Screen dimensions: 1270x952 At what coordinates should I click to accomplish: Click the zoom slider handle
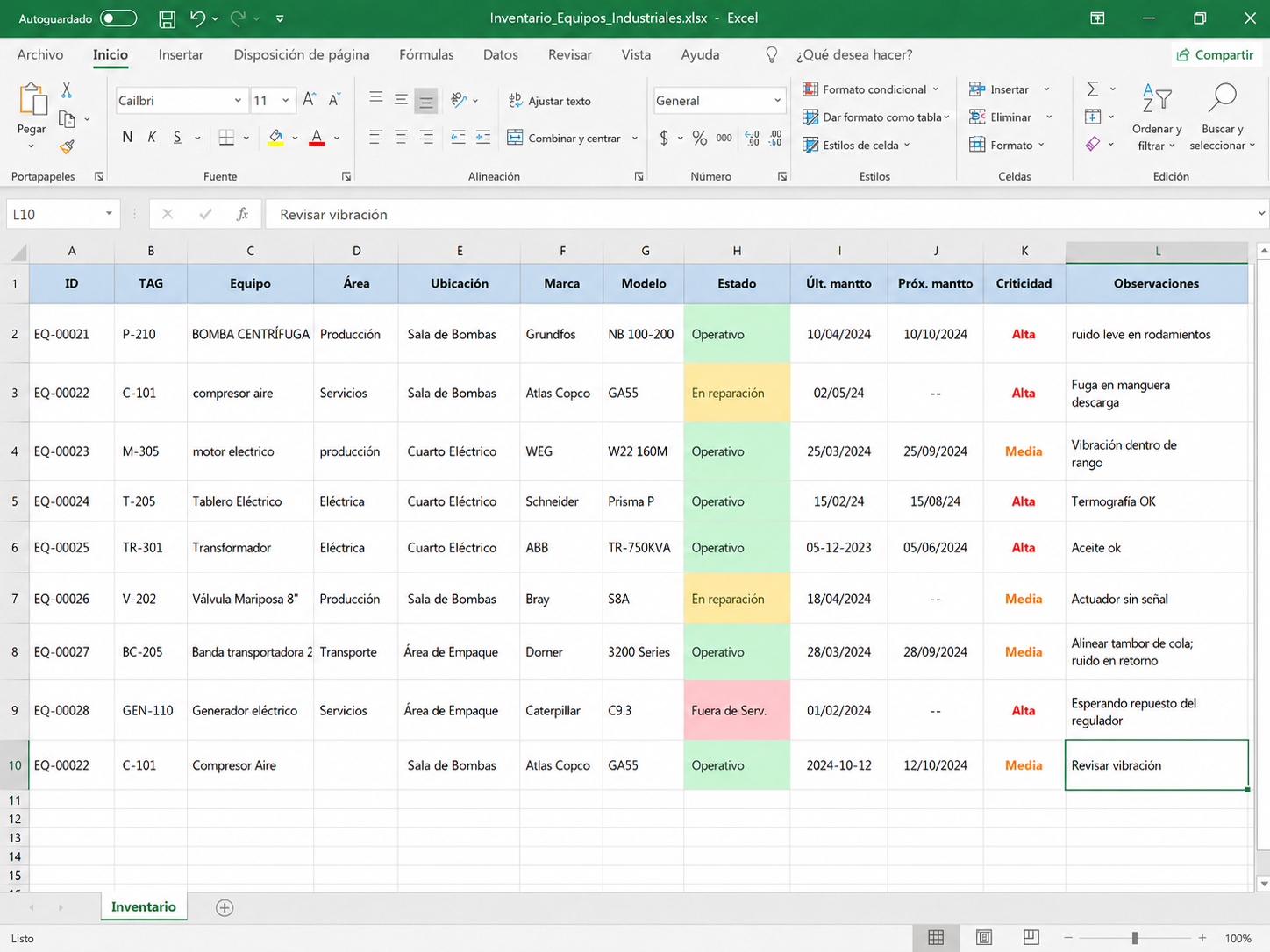coord(1135,938)
